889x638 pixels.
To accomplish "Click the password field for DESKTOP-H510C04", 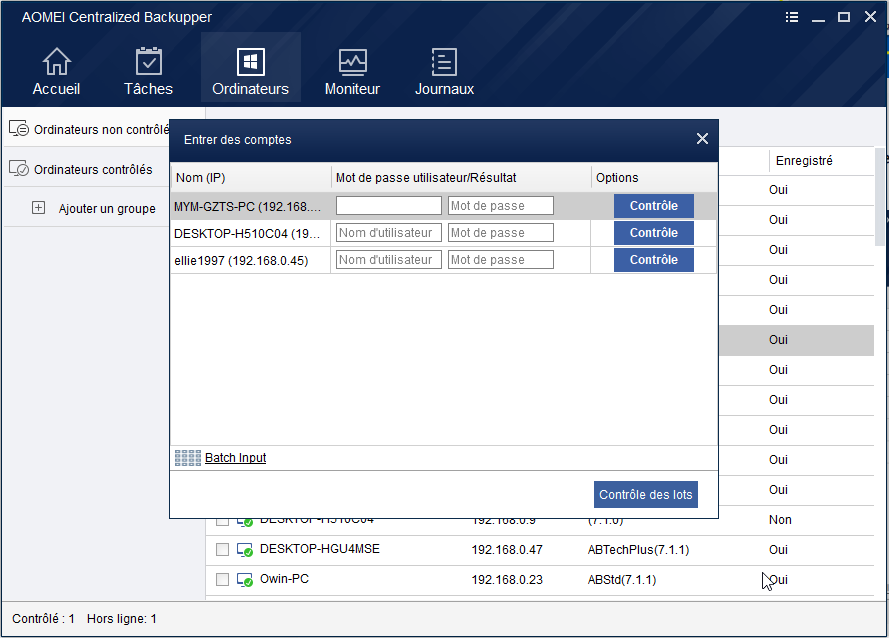I will [500, 233].
